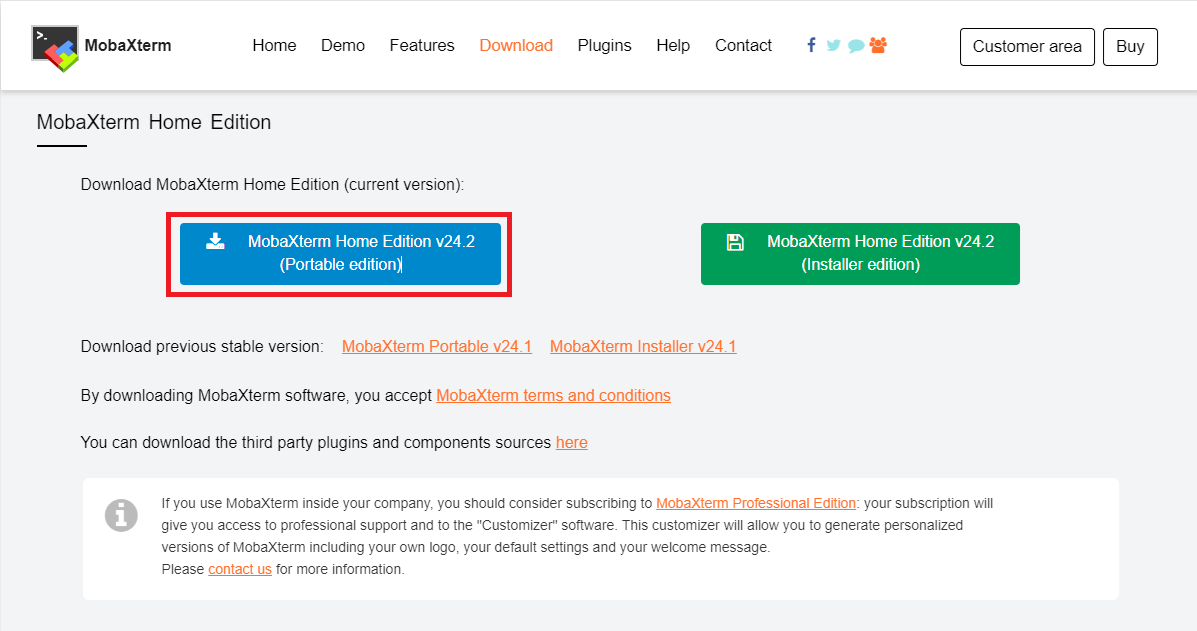Viewport: 1197px width, 631px height.
Task: Click 'Download previous stable version:' label
Action: [202, 346]
